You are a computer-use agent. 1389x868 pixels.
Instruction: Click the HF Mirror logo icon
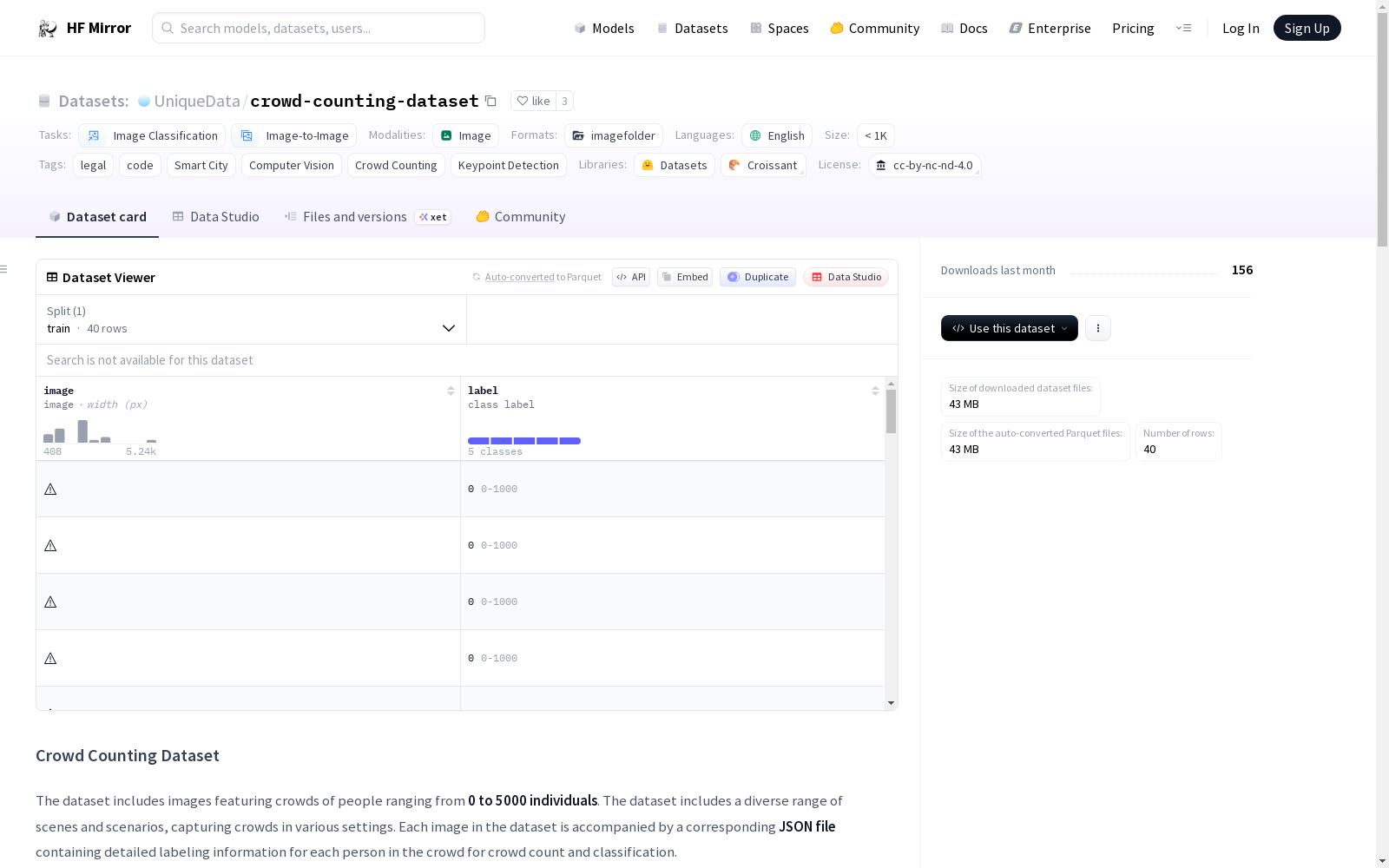(x=48, y=29)
